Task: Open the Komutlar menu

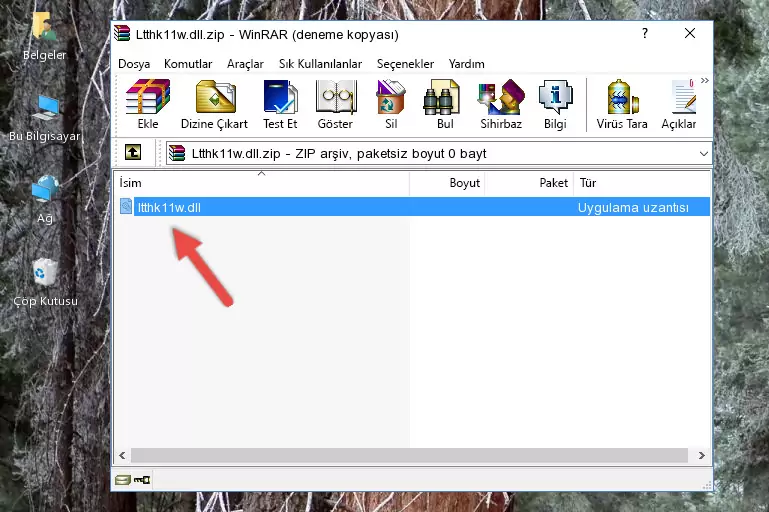Action: pos(188,64)
